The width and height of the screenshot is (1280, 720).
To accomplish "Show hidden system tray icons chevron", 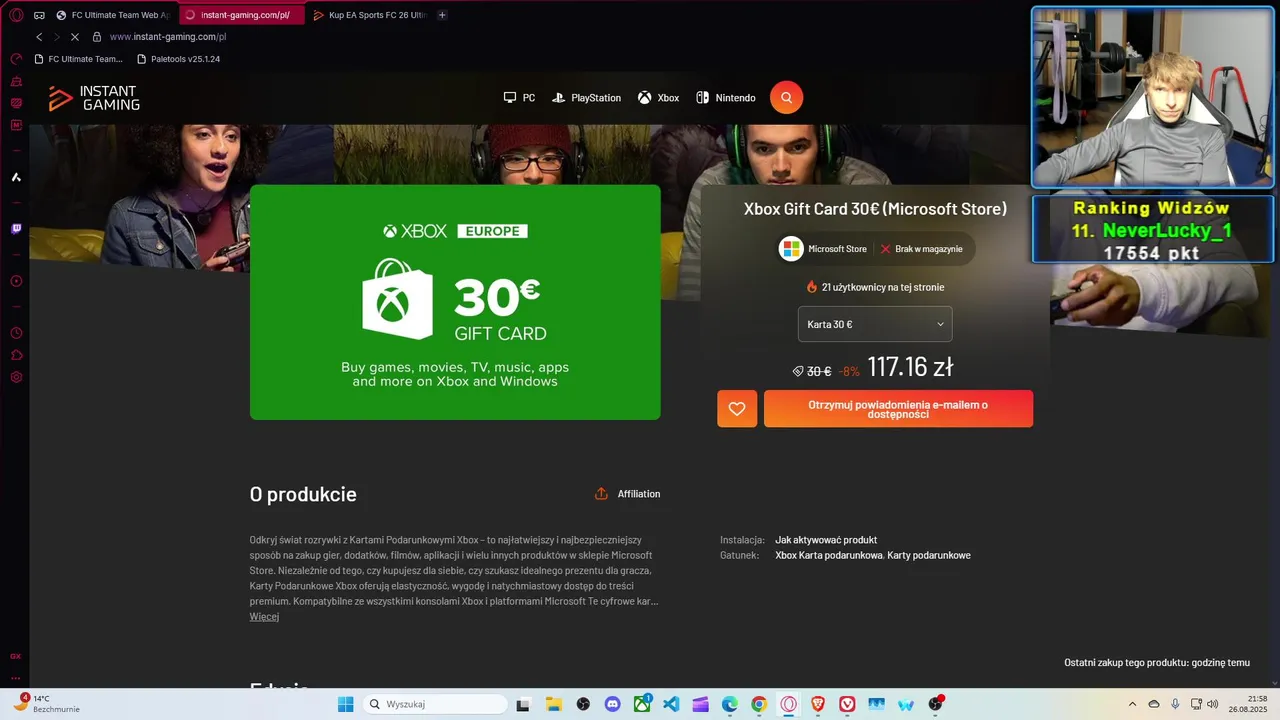I will (x=1132, y=704).
